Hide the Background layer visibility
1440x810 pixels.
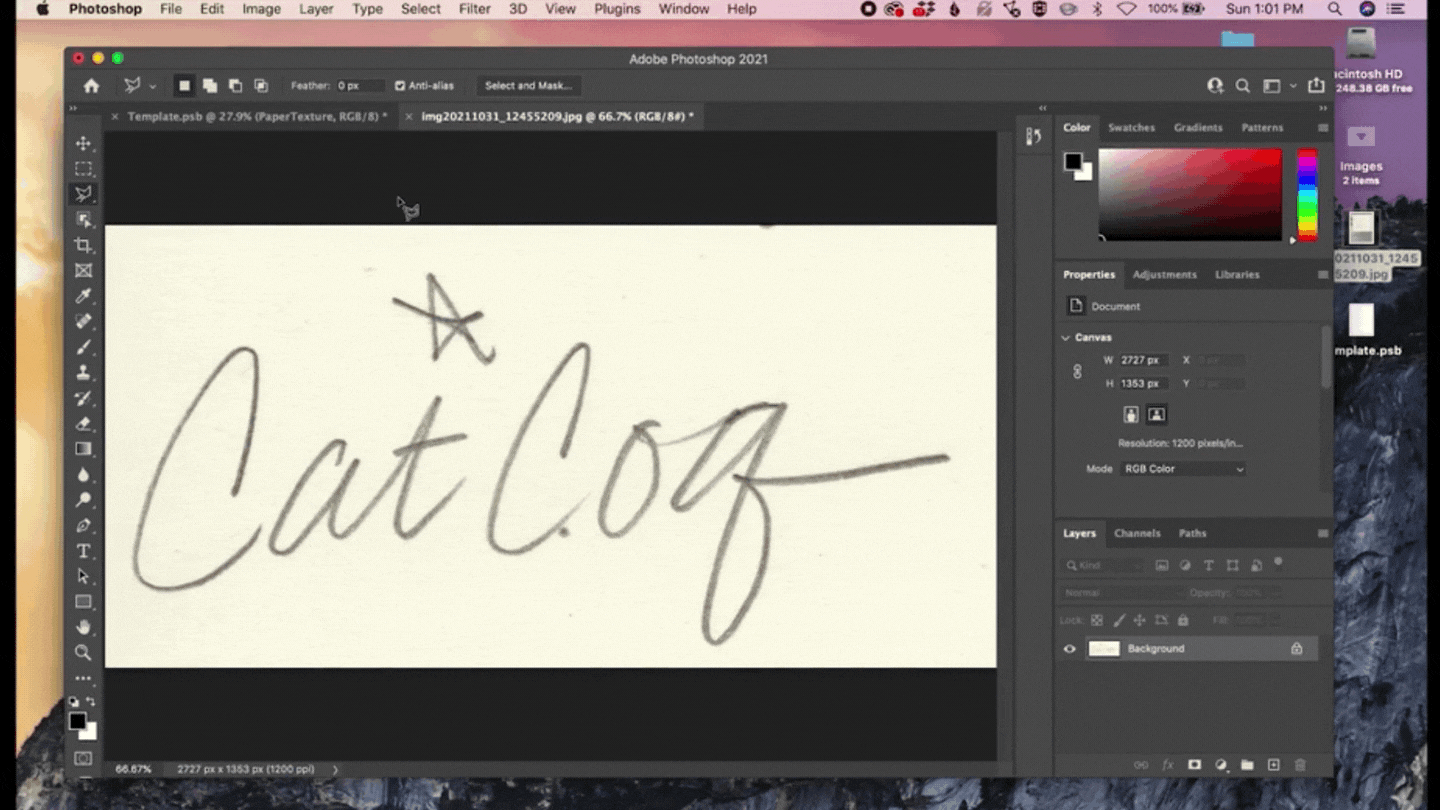tap(1069, 648)
